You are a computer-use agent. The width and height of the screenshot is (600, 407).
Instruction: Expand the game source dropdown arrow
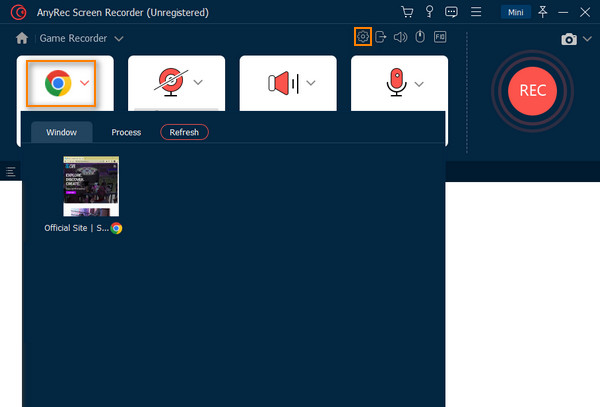(x=85, y=83)
